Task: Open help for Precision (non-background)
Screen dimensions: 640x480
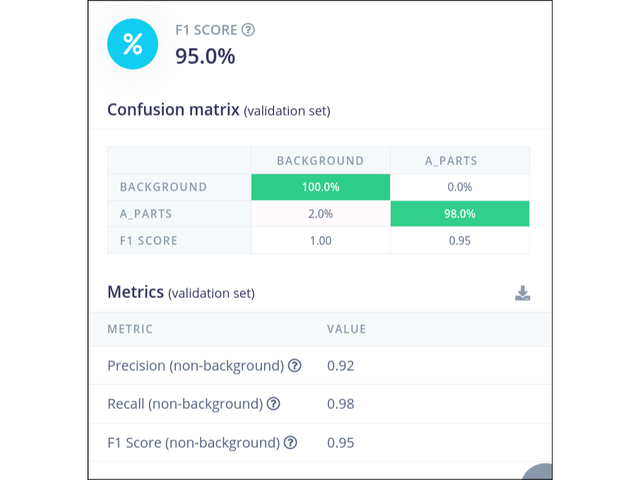Action: pos(295,366)
